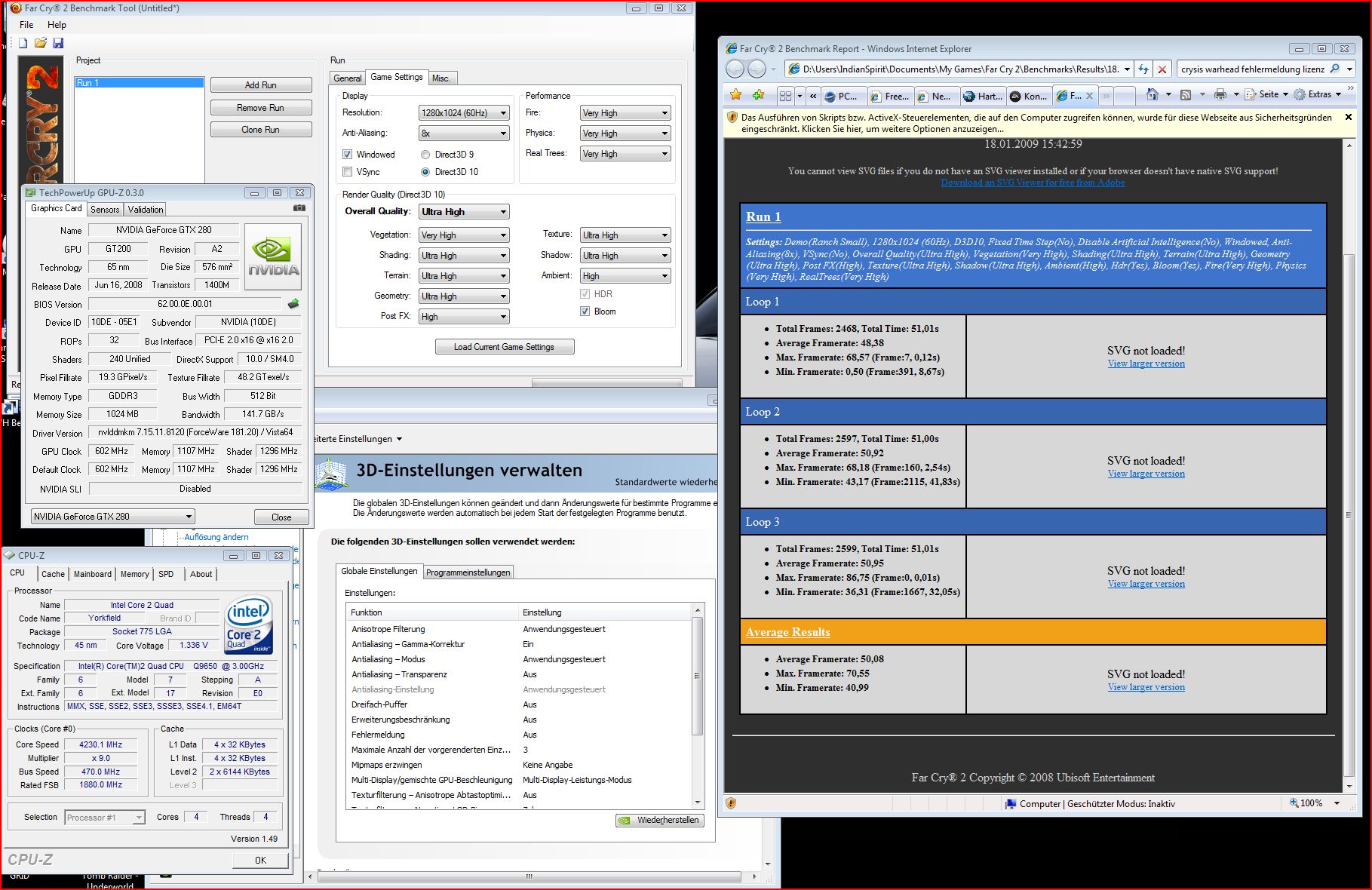Click the RSS feeds icon in IE
The width and height of the screenshot is (1372, 890).
point(1186,94)
